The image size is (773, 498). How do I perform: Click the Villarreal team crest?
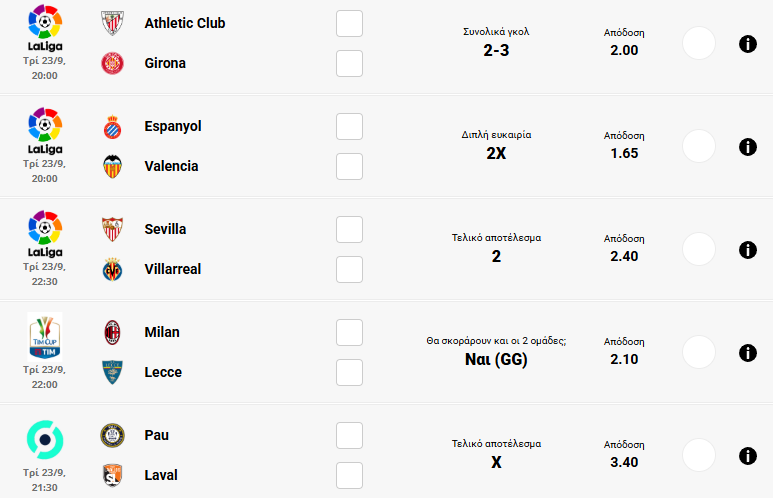pos(113,269)
